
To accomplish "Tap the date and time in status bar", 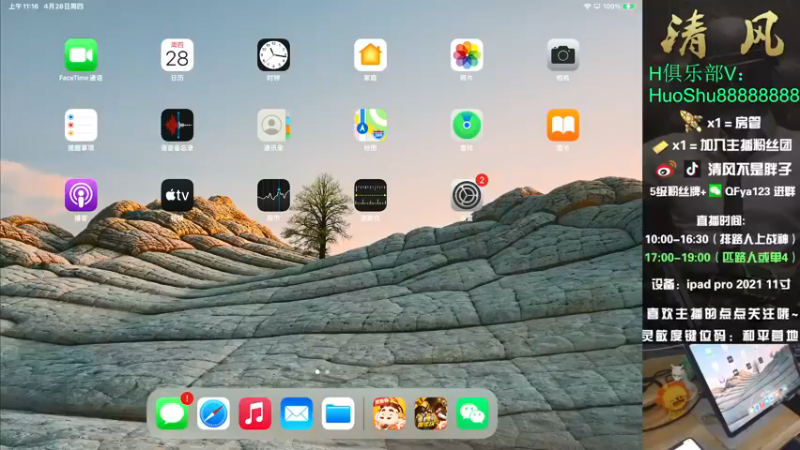I will [x=45, y=7].
